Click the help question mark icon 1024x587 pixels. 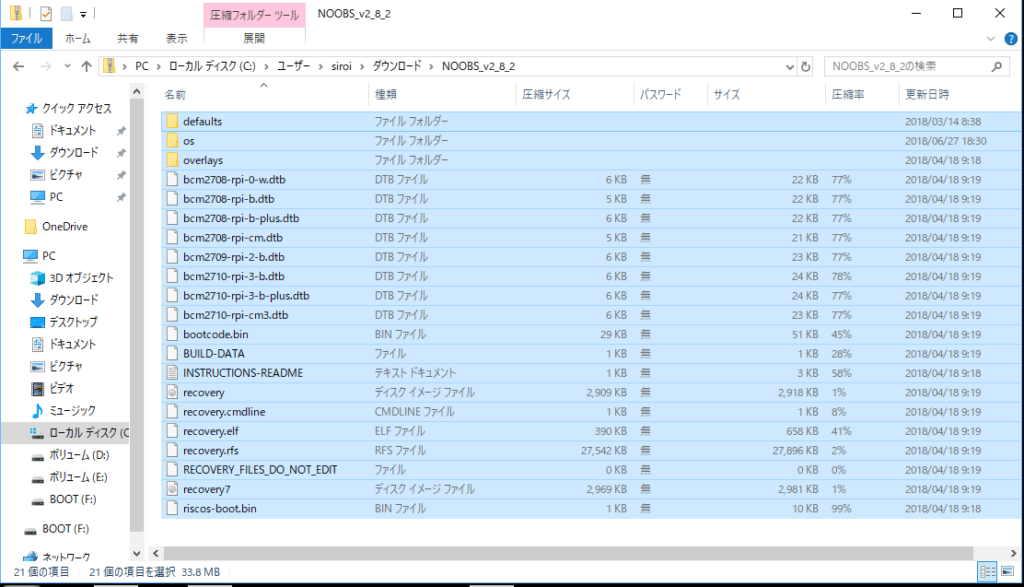click(x=1008, y=38)
